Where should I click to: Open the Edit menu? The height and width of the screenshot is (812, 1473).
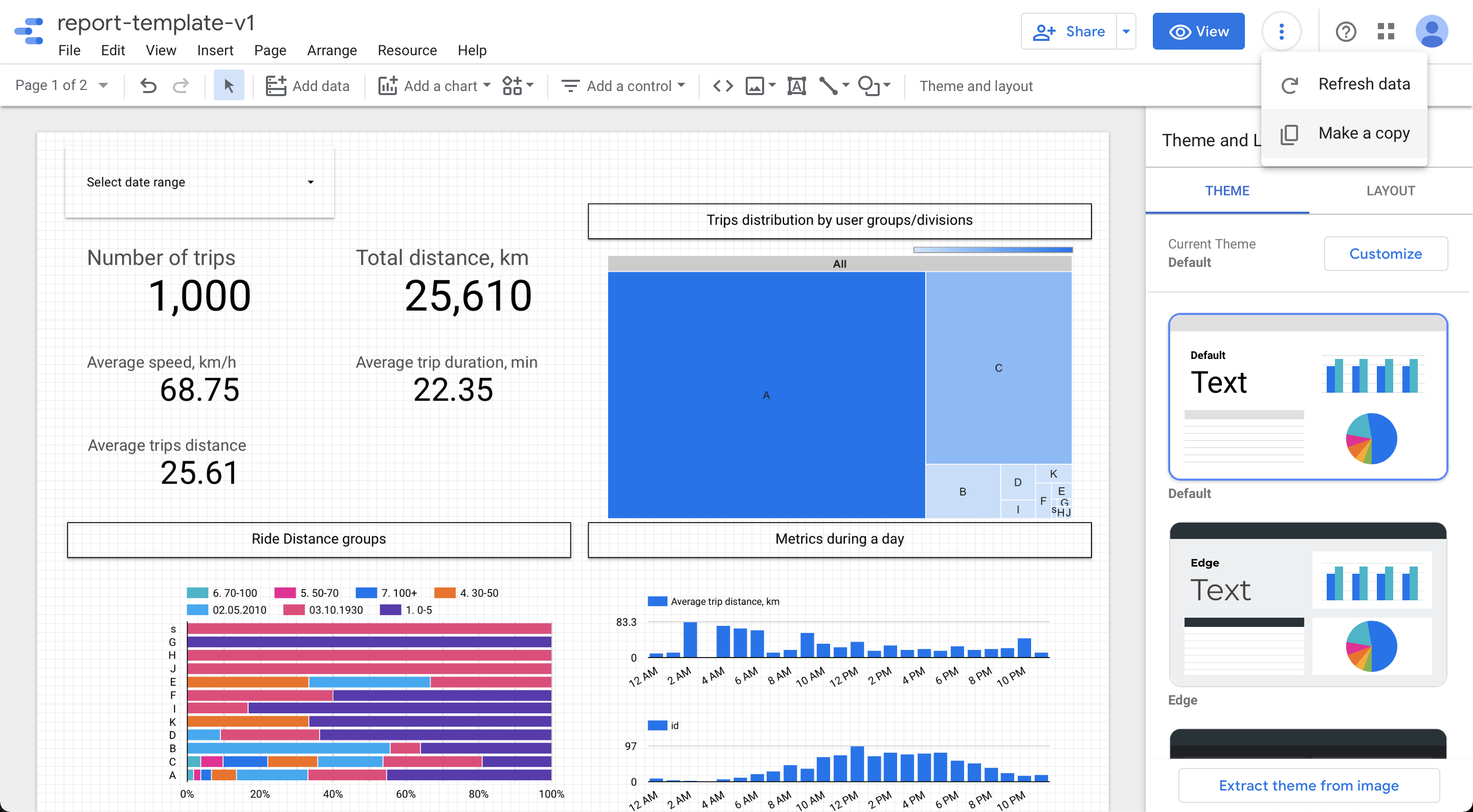113,50
